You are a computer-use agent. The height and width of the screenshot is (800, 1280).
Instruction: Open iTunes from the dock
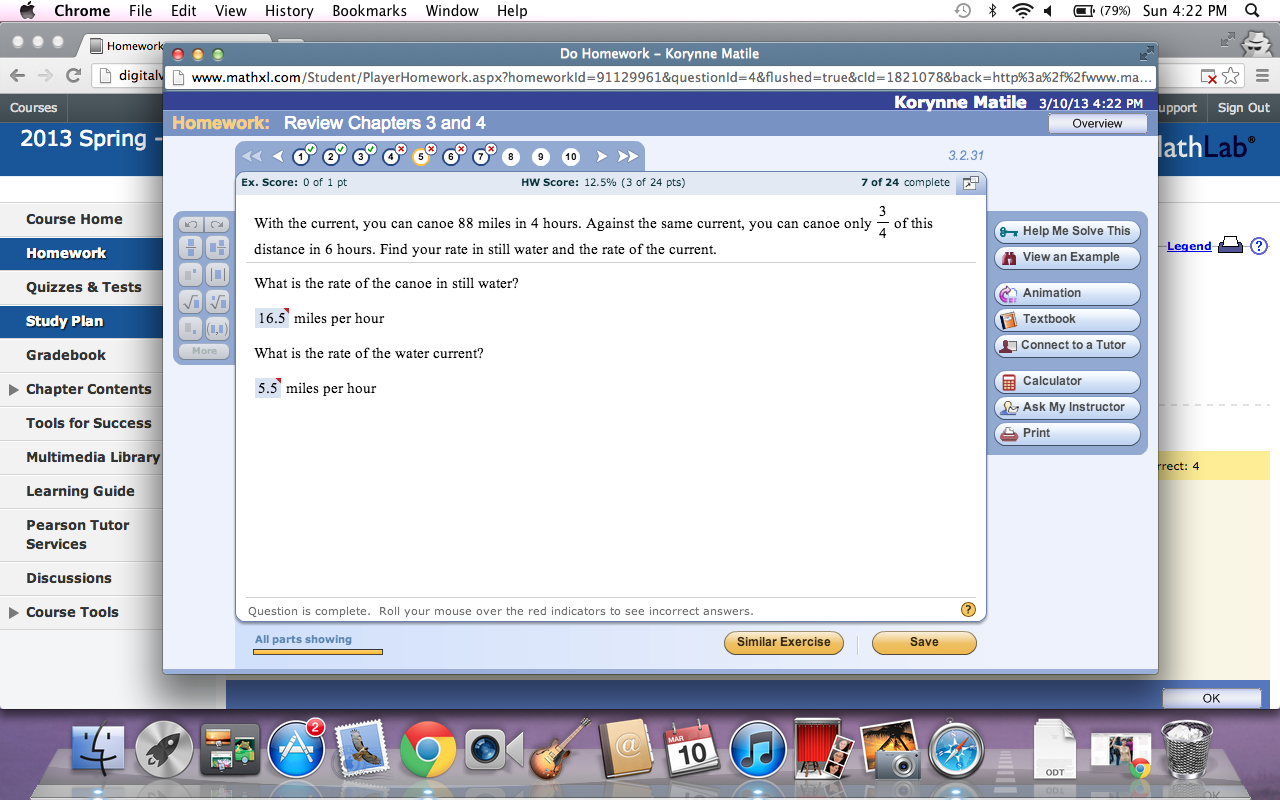(x=759, y=748)
